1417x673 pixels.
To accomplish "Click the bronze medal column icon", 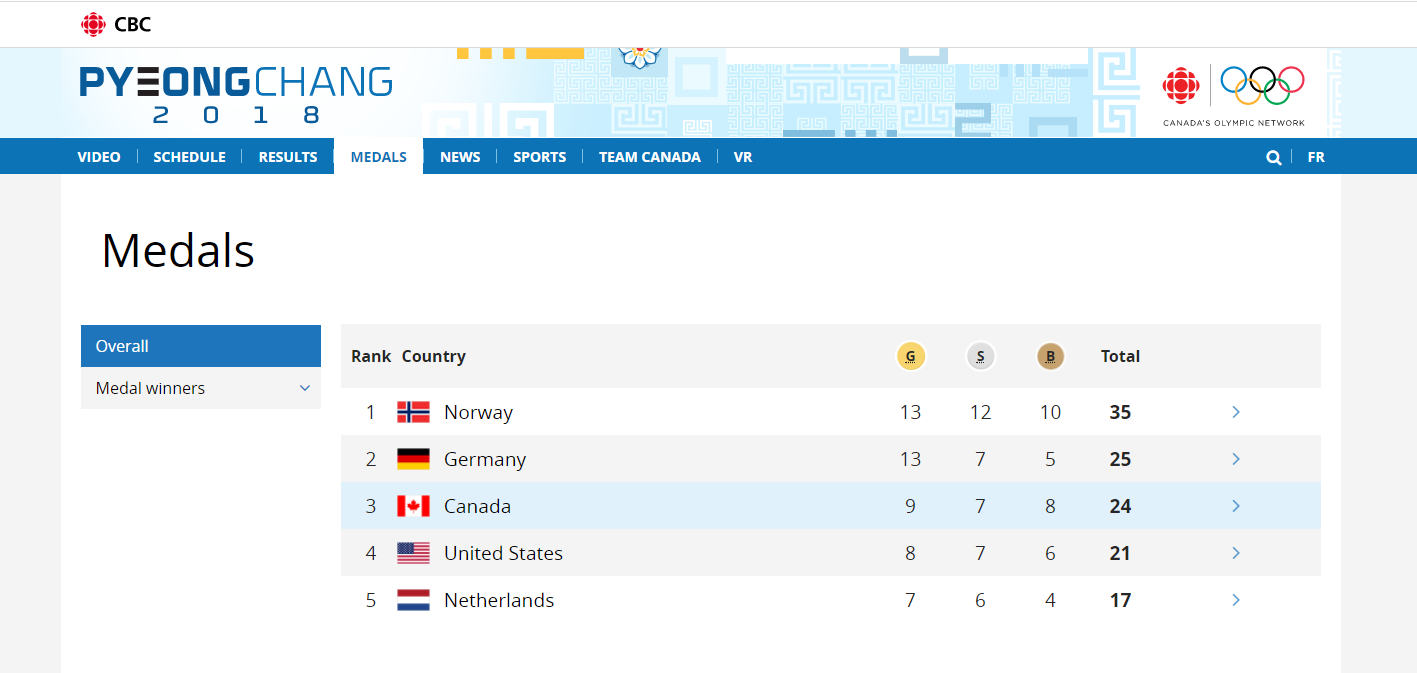I will click(x=1050, y=356).
